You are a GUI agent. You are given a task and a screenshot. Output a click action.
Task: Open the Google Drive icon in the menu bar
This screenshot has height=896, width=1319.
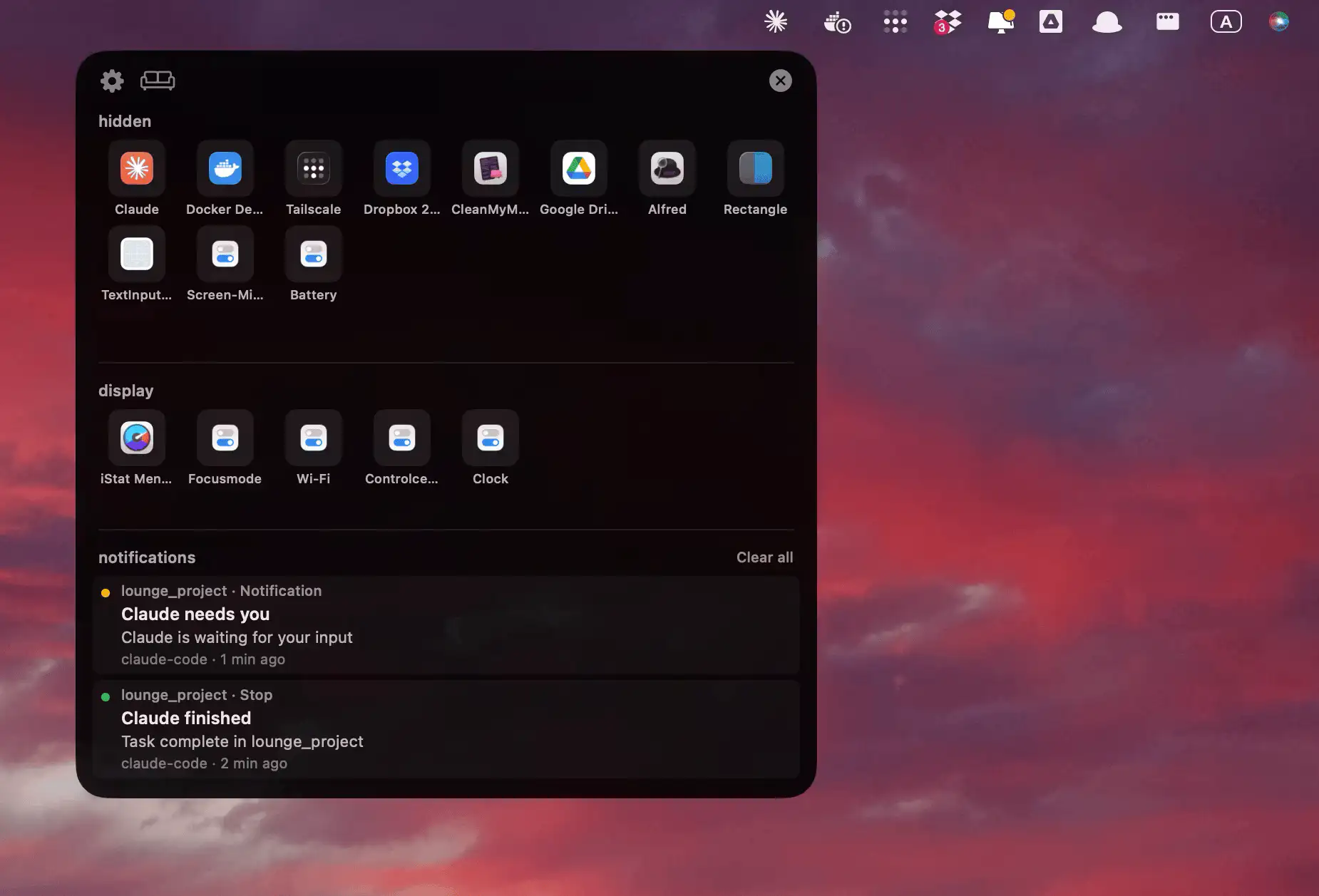pos(1051,22)
